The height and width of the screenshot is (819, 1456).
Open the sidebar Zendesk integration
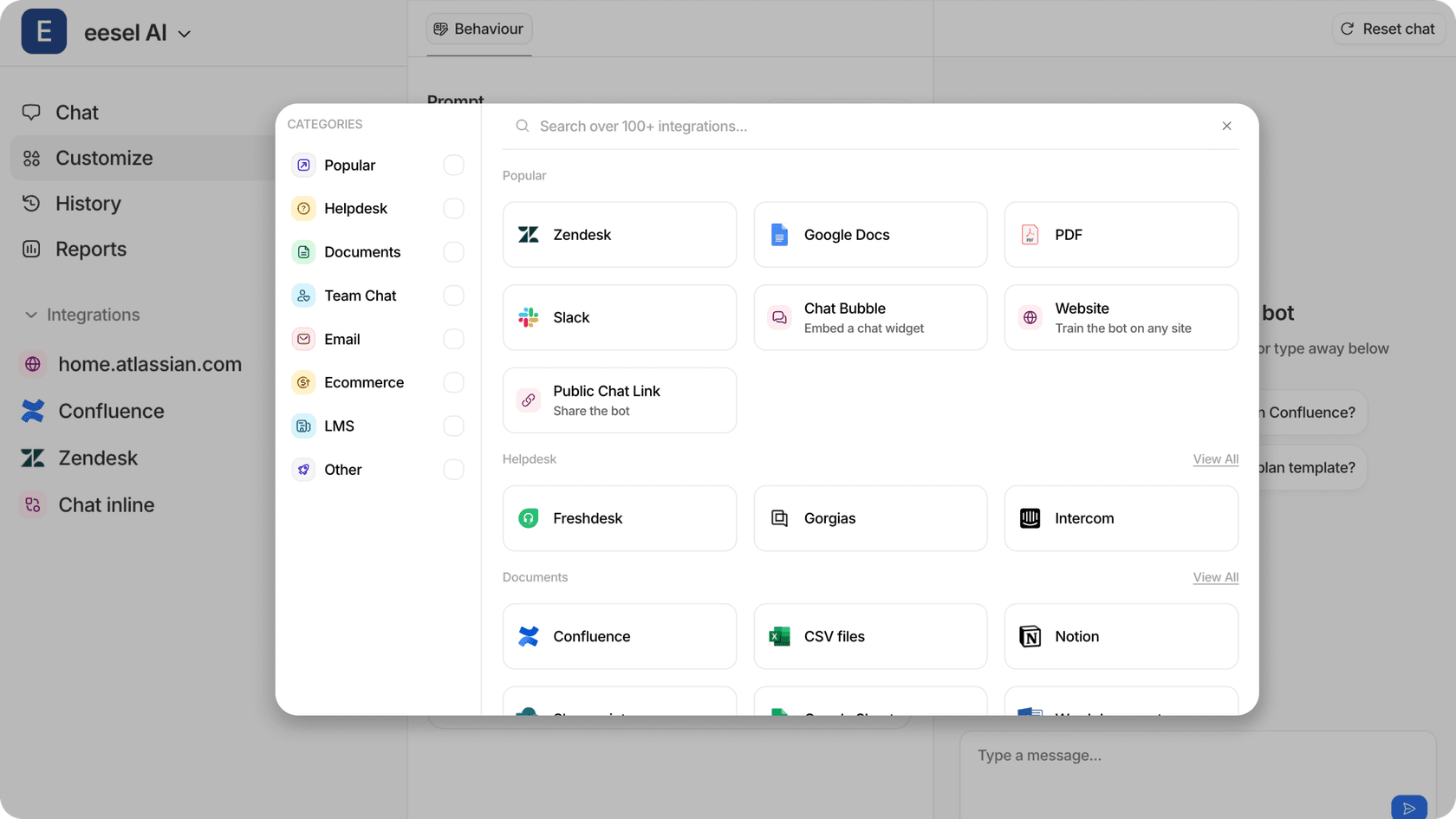97,458
